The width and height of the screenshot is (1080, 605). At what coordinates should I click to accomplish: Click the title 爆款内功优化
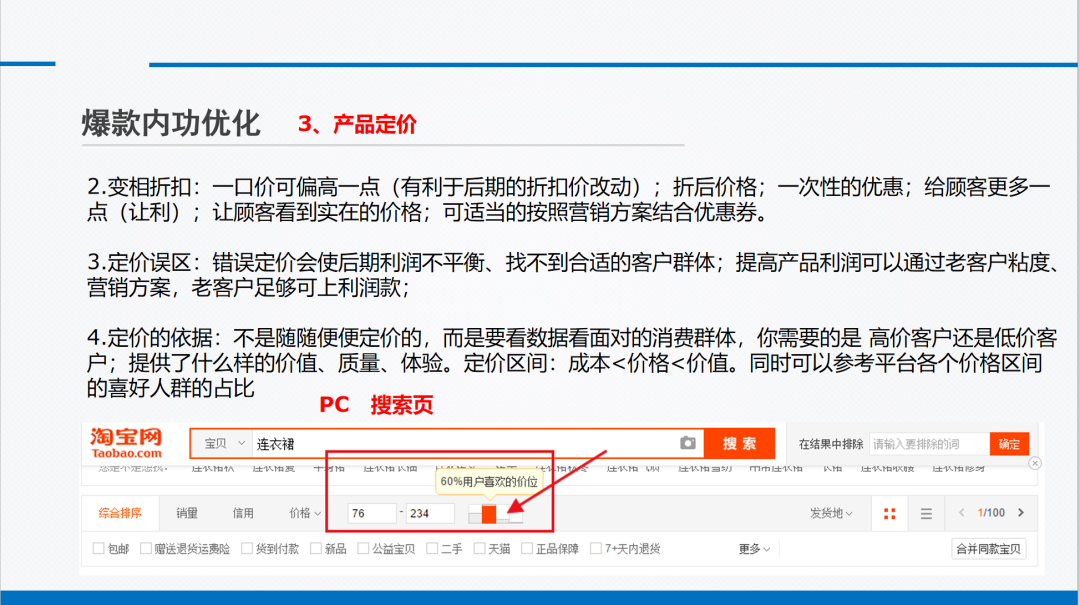point(170,123)
